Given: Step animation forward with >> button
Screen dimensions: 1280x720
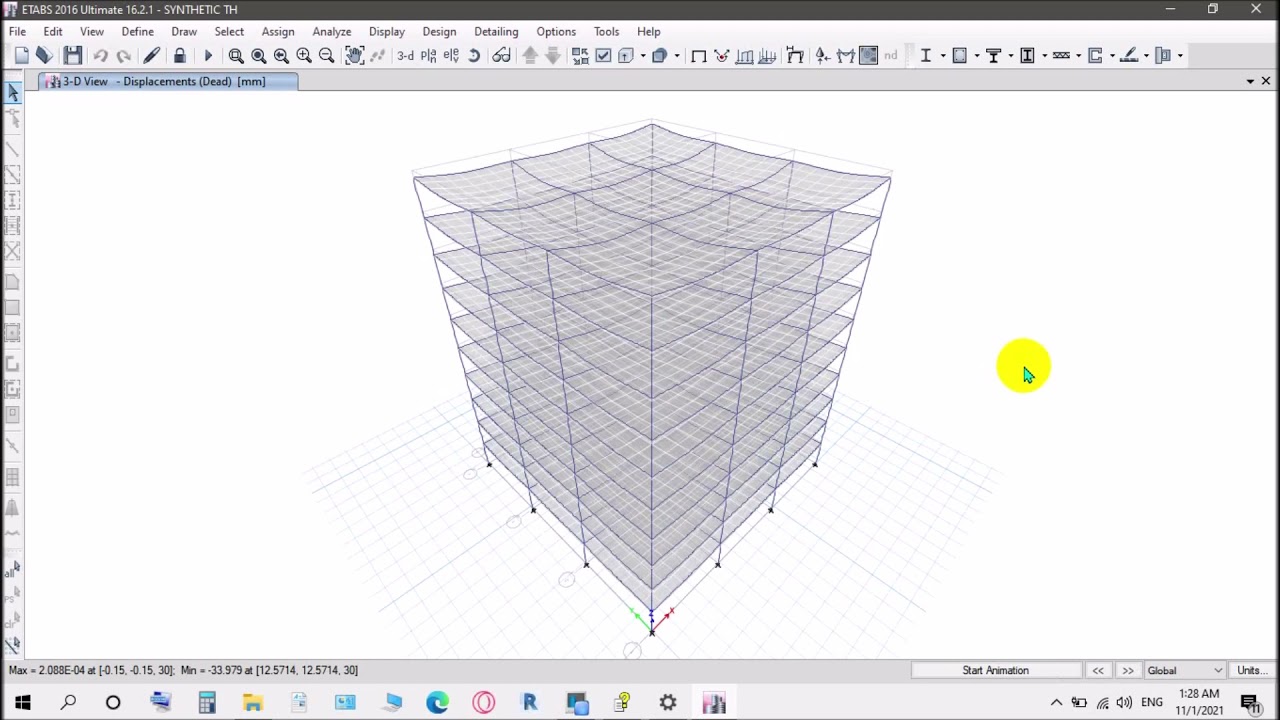Looking at the screenshot, I should pos(1127,670).
